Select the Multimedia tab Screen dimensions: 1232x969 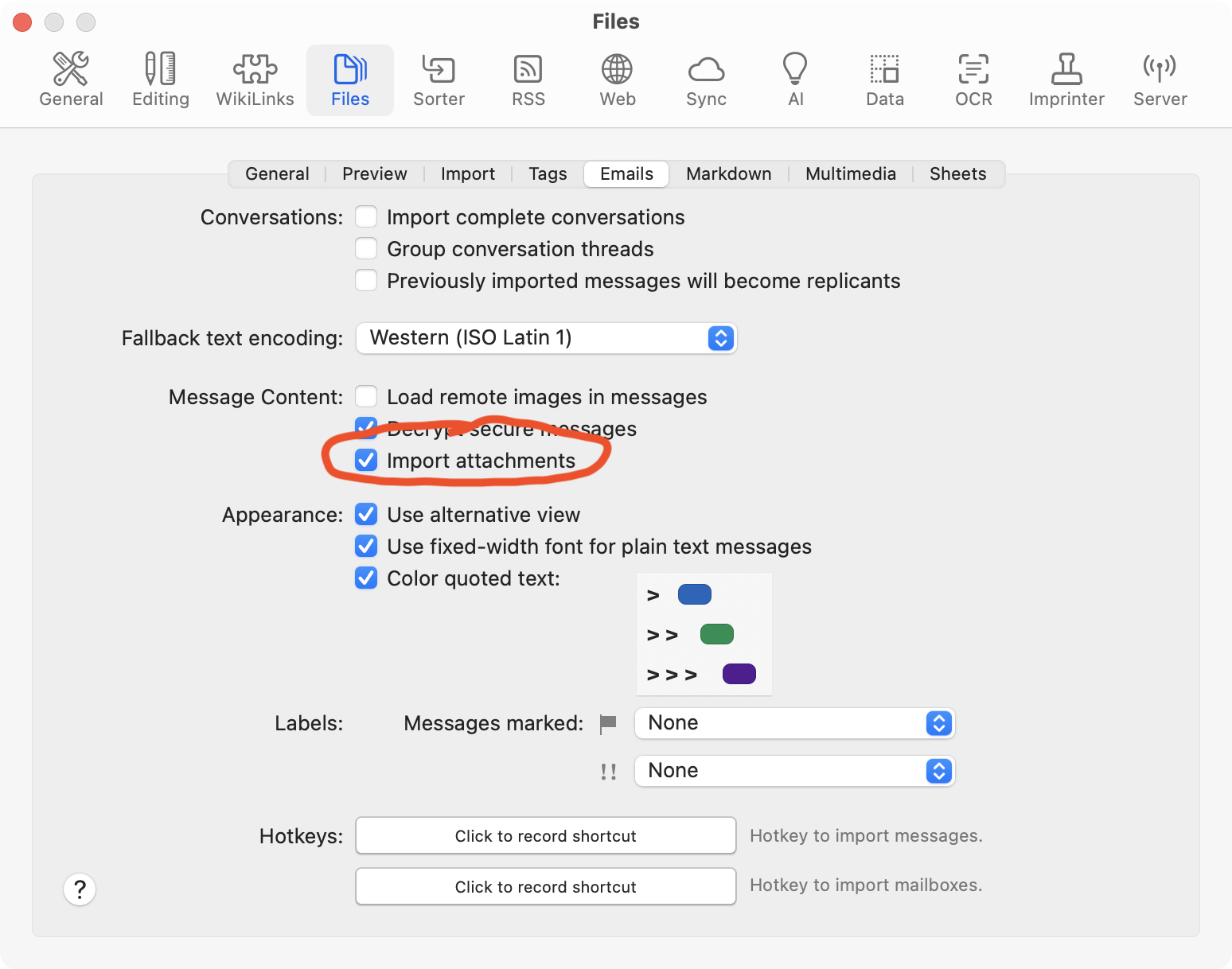(850, 174)
